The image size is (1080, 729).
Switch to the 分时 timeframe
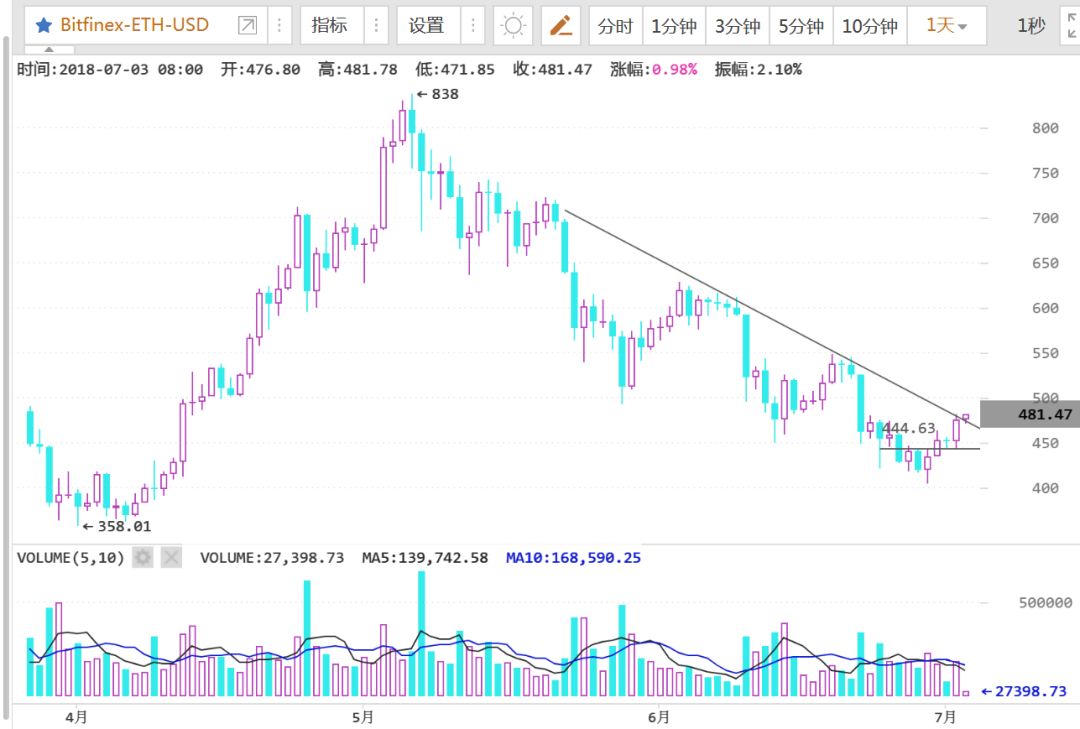[615, 26]
